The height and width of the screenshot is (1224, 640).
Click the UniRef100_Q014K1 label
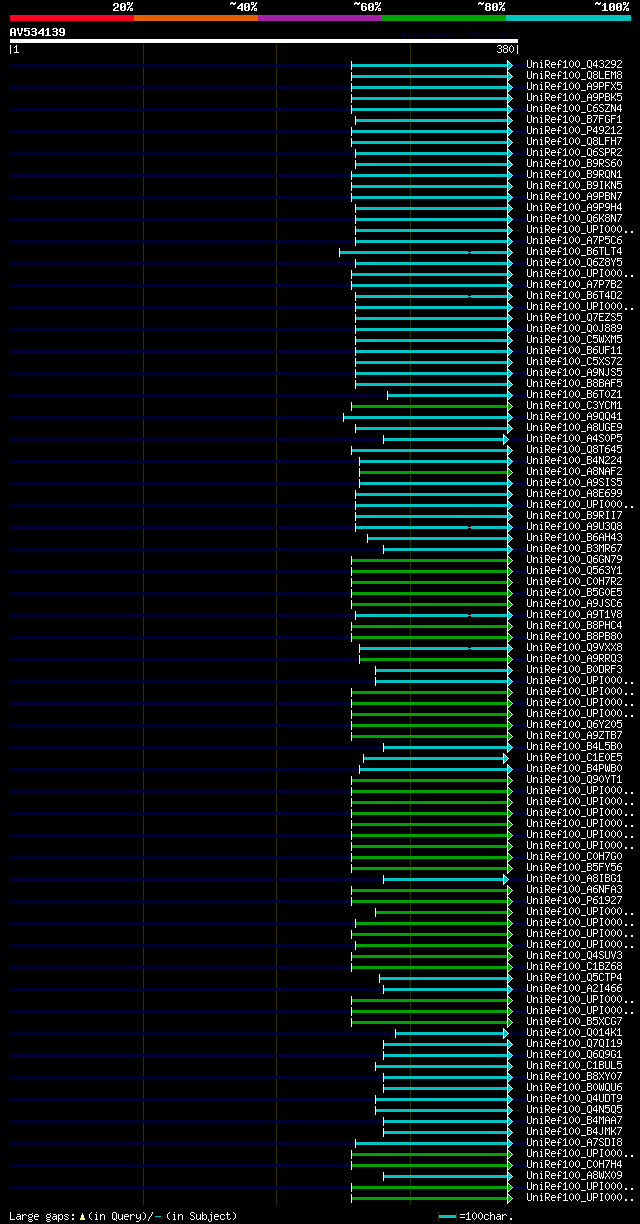(574, 1032)
